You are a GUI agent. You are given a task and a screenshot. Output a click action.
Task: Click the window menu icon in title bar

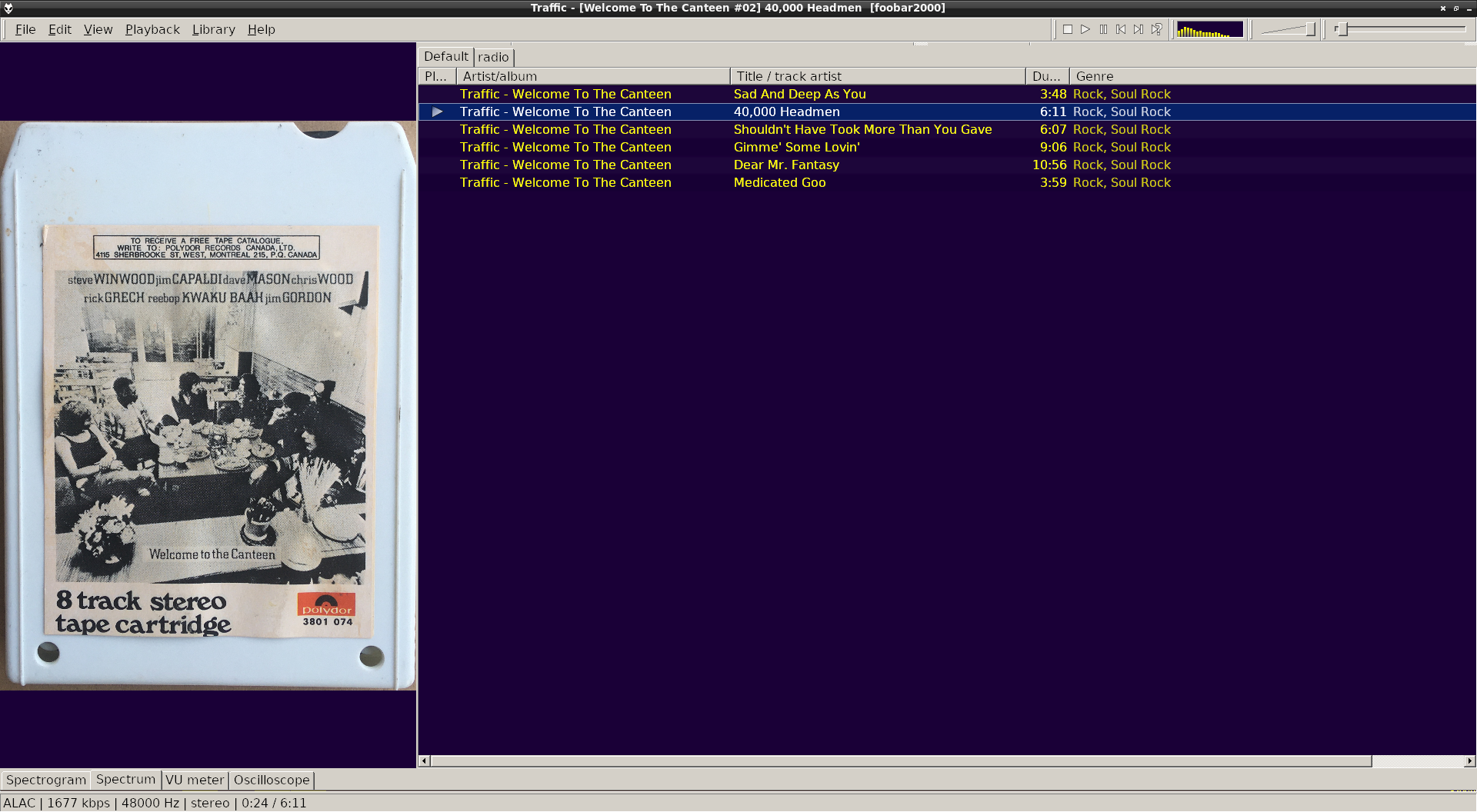coord(8,8)
